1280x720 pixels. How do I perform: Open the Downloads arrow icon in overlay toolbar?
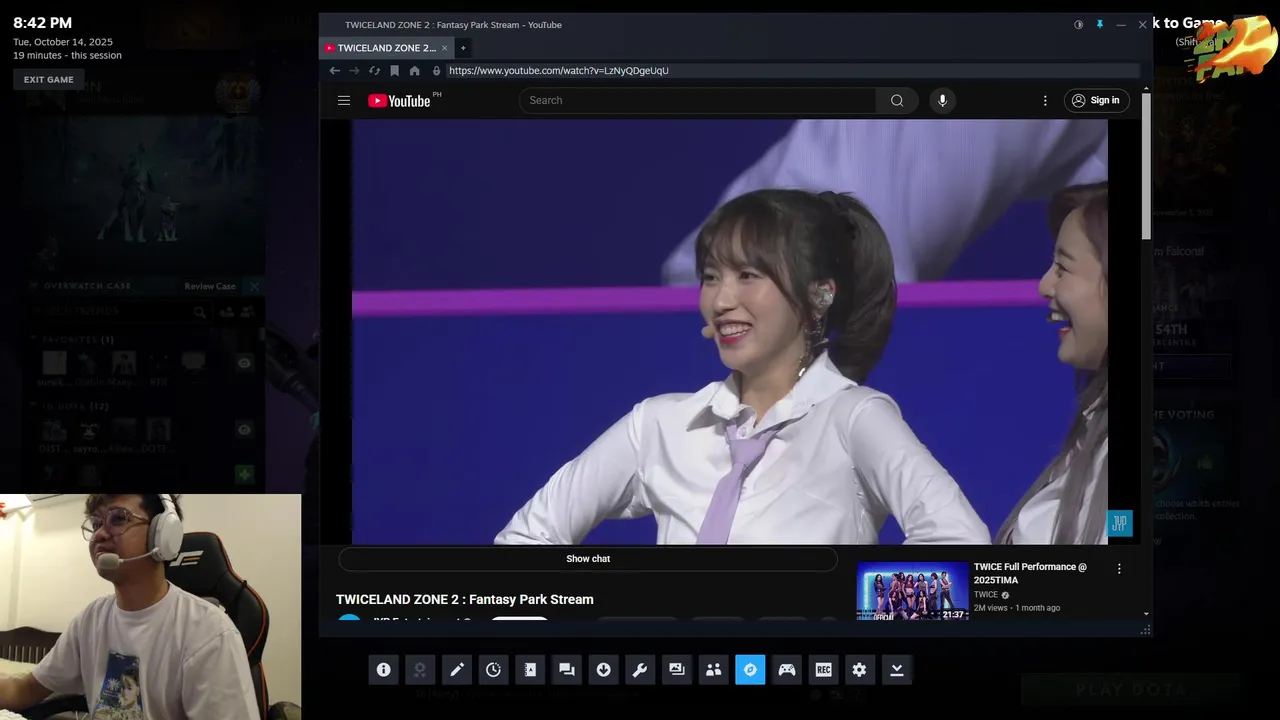tap(603, 670)
